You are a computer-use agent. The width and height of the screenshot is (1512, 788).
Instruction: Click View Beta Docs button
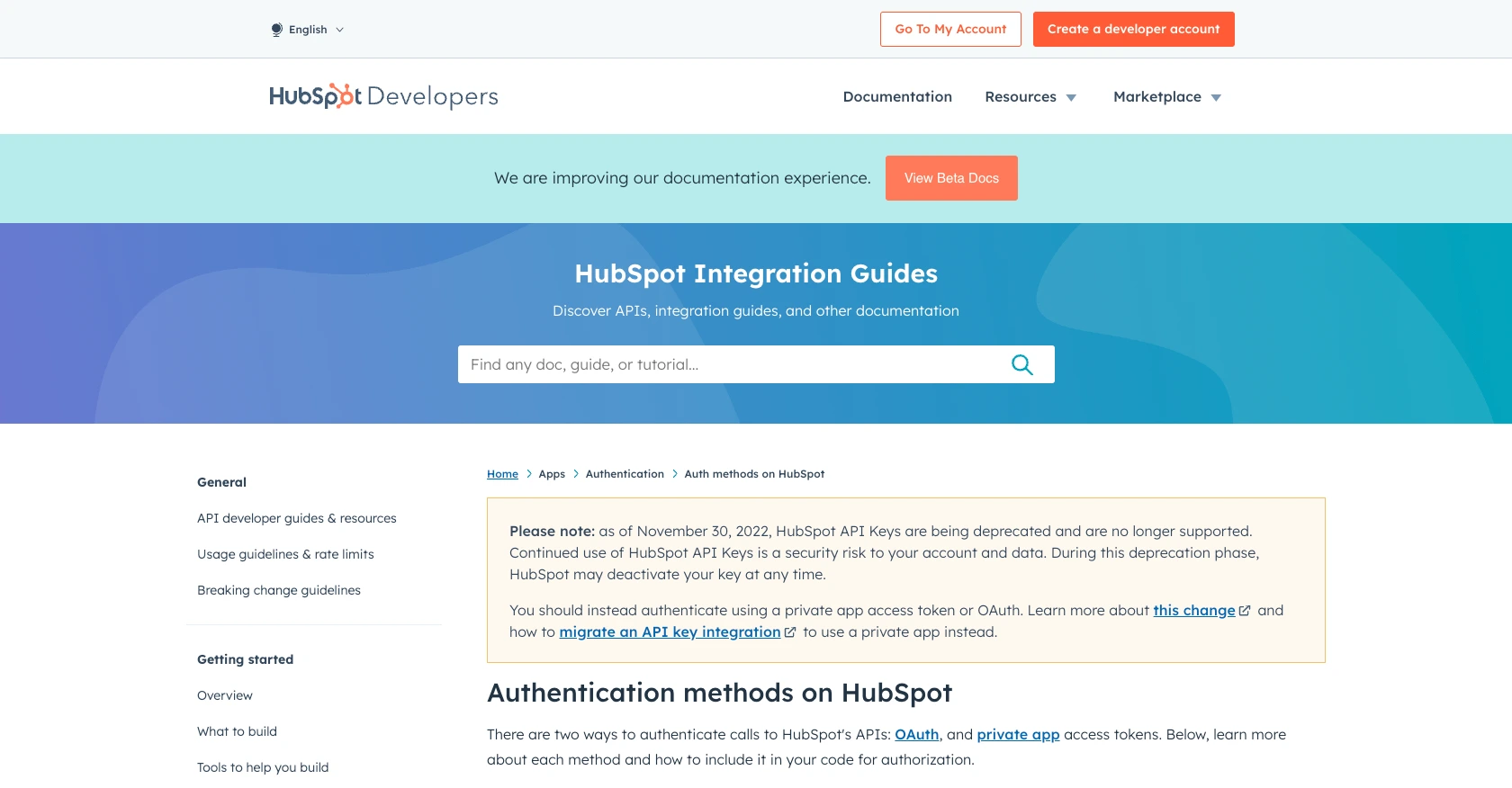pos(951,178)
